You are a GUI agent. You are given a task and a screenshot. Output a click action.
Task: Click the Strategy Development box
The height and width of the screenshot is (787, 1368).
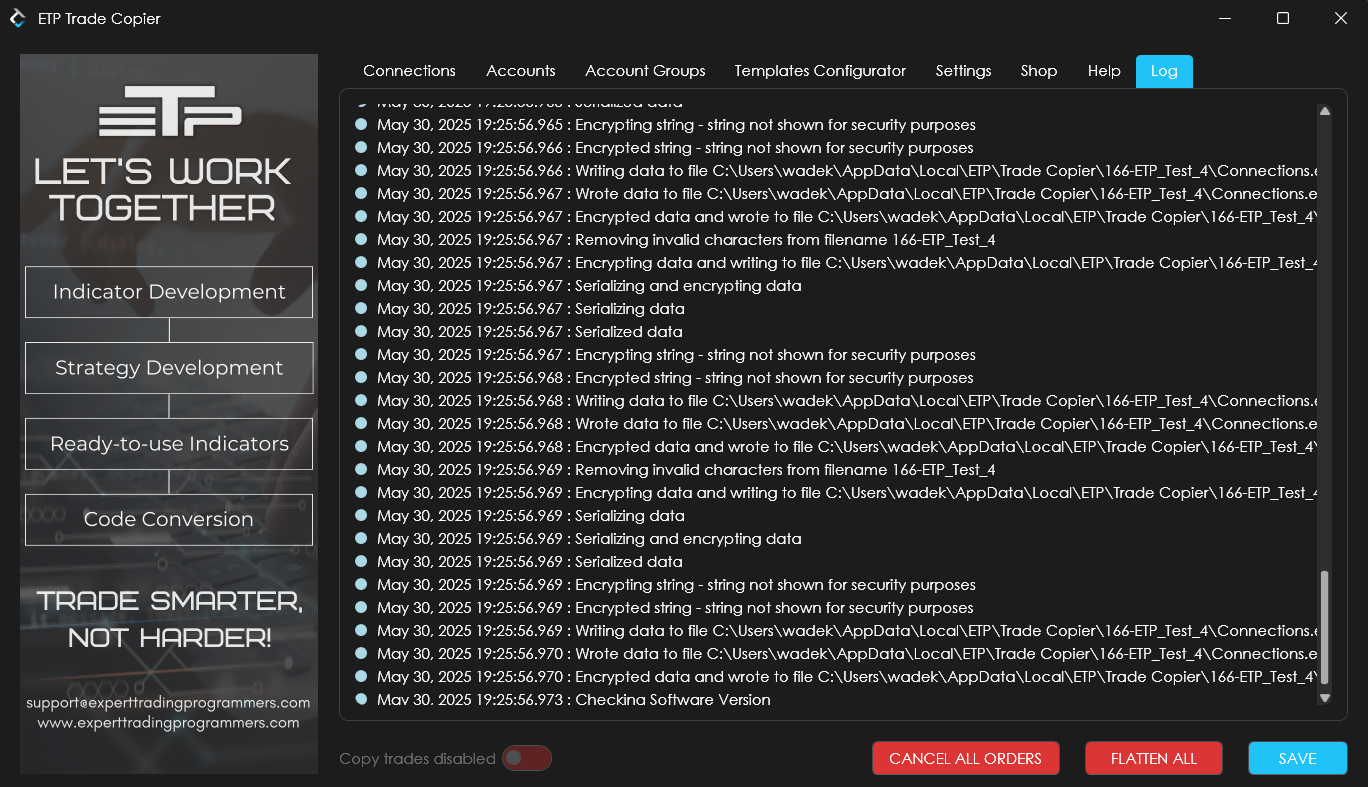click(169, 368)
